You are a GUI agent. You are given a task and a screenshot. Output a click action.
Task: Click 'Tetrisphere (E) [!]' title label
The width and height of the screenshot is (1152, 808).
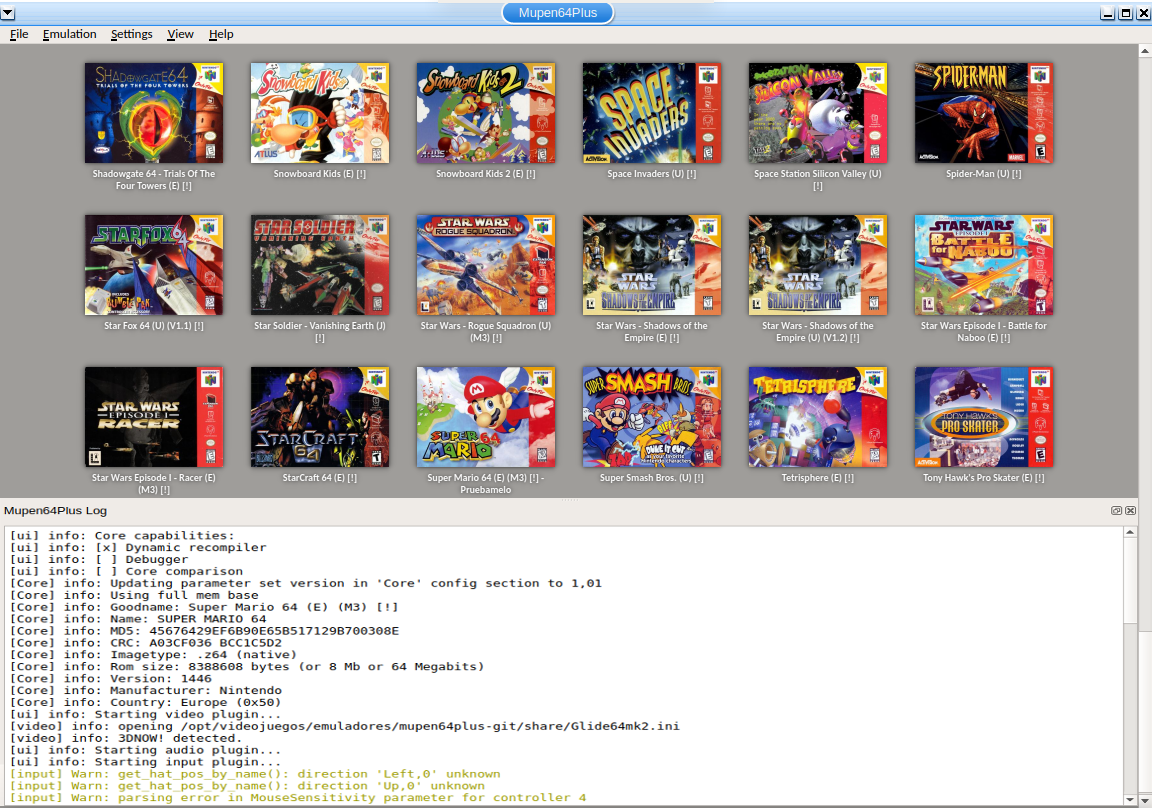[818, 478]
